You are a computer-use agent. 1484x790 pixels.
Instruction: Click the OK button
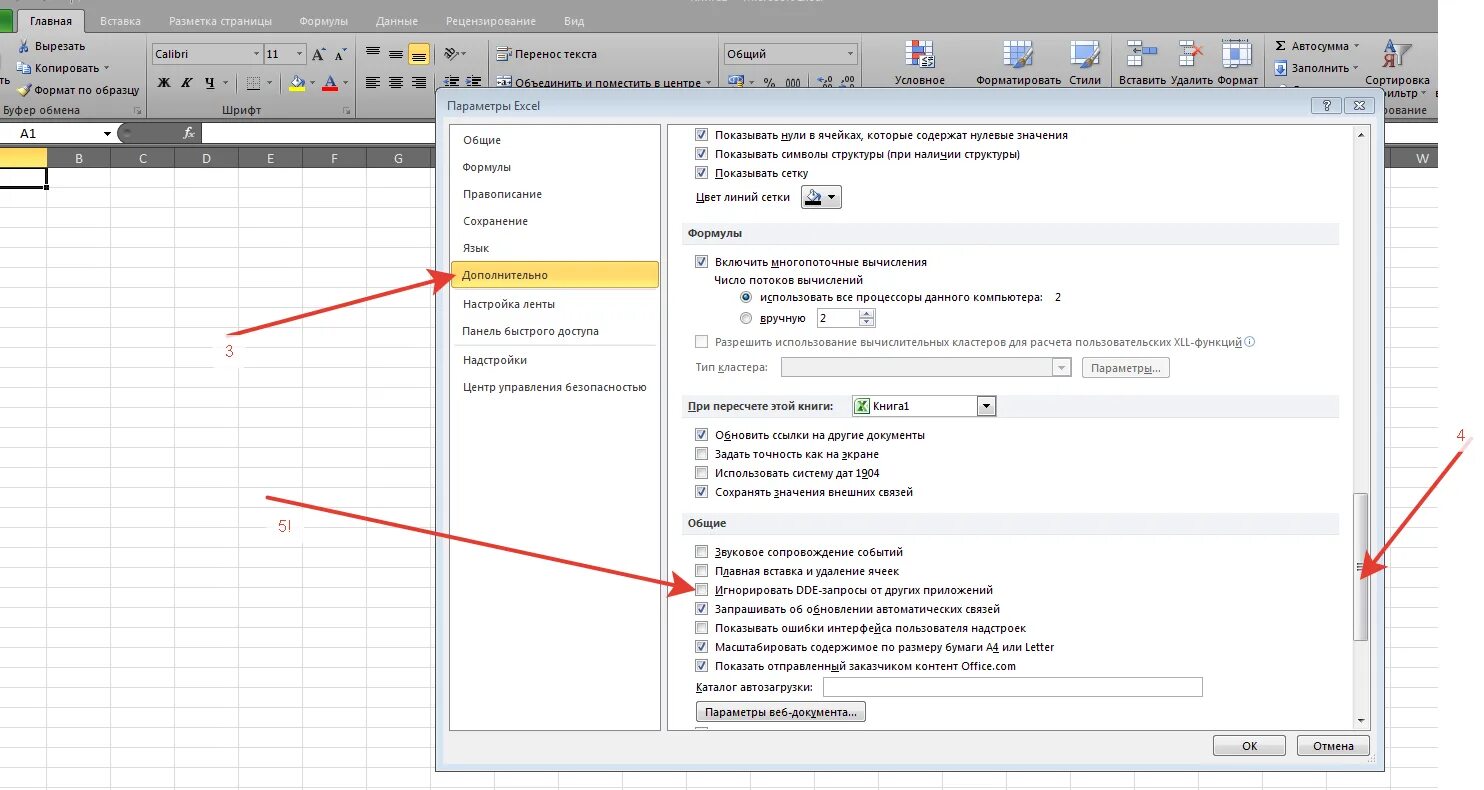pos(1250,746)
